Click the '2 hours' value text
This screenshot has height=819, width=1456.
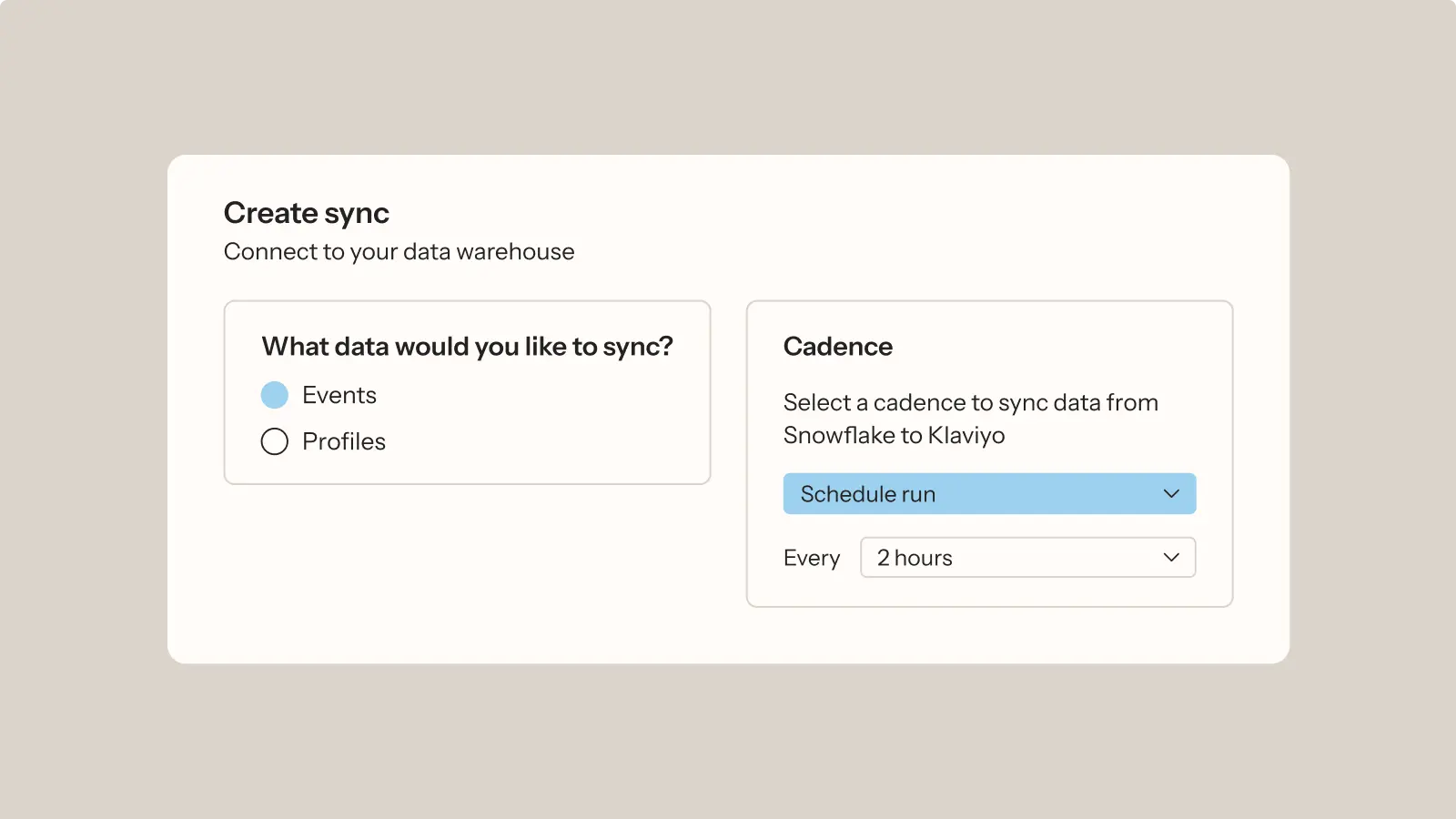click(x=915, y=558)
